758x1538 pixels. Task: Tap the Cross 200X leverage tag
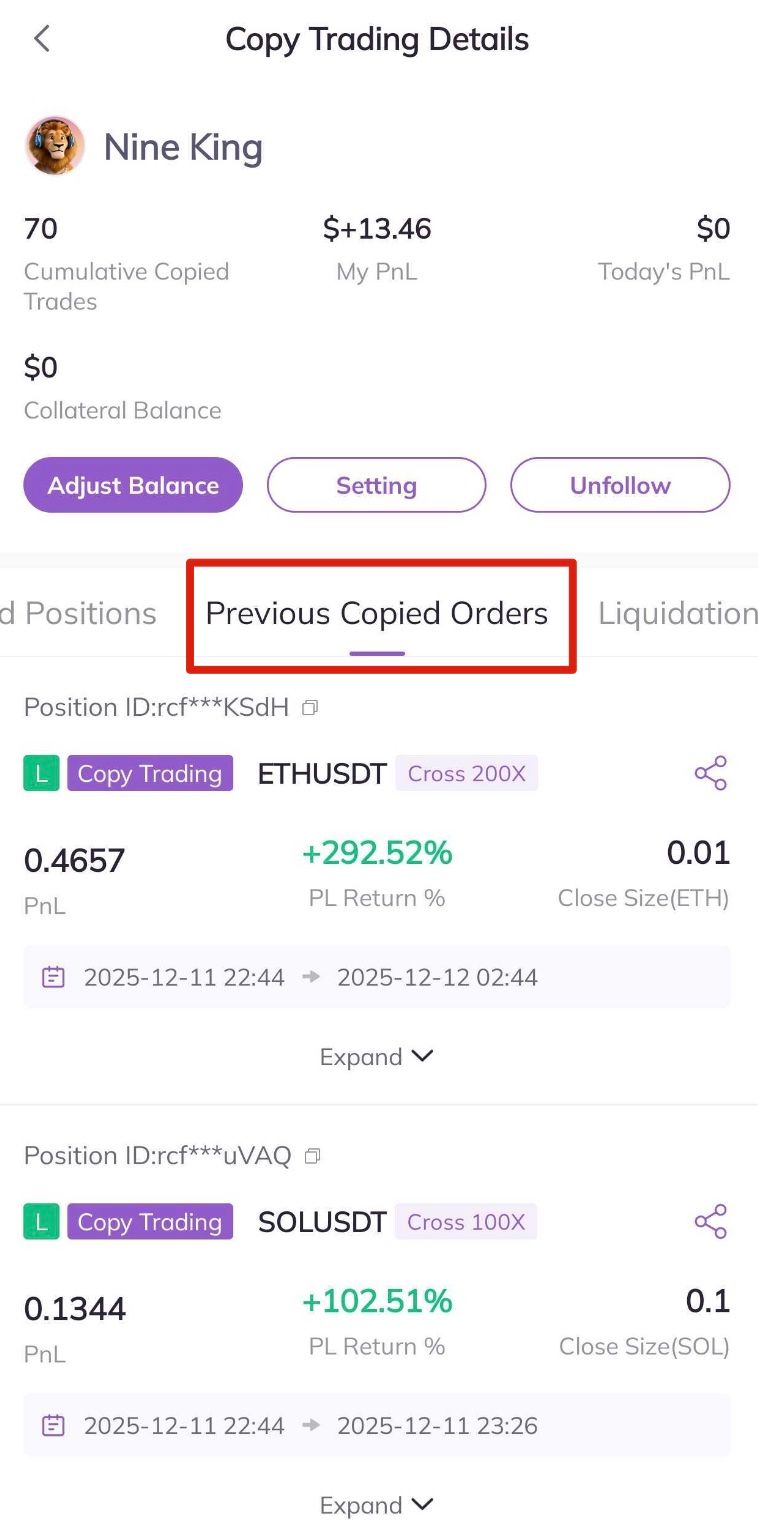point(466,773)
